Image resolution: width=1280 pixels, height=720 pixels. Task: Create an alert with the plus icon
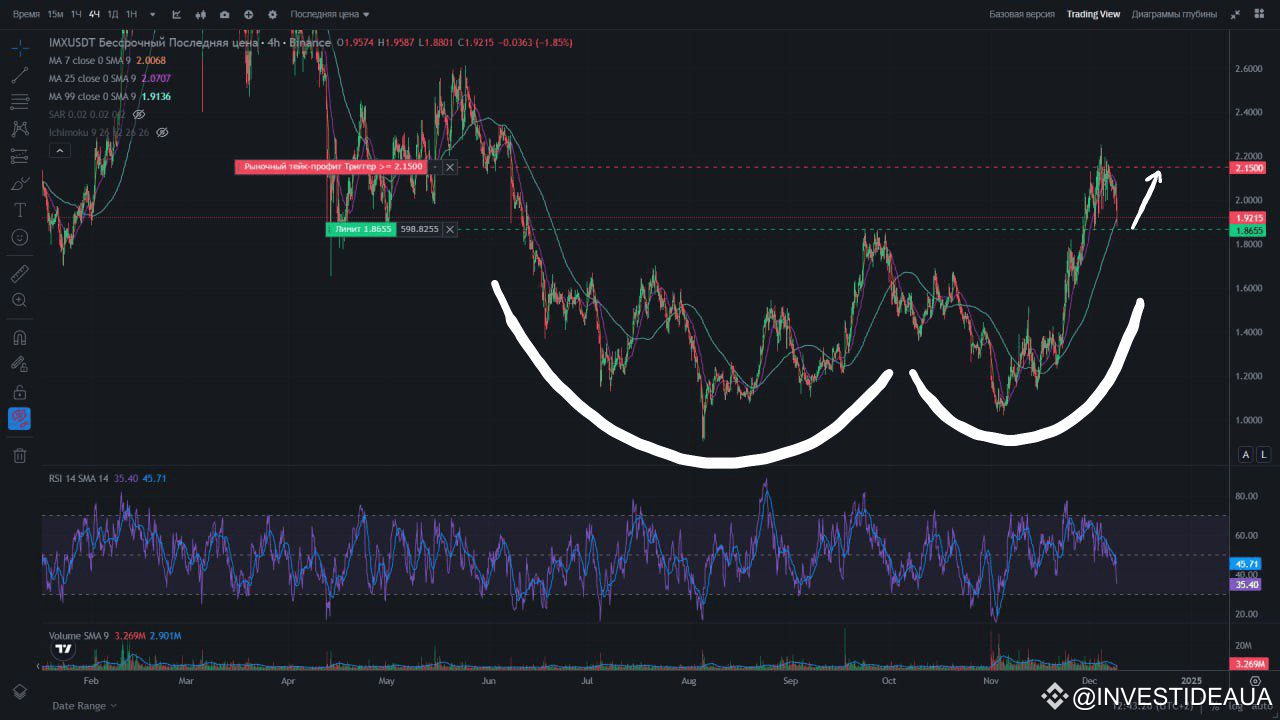[x=249, y=15]
